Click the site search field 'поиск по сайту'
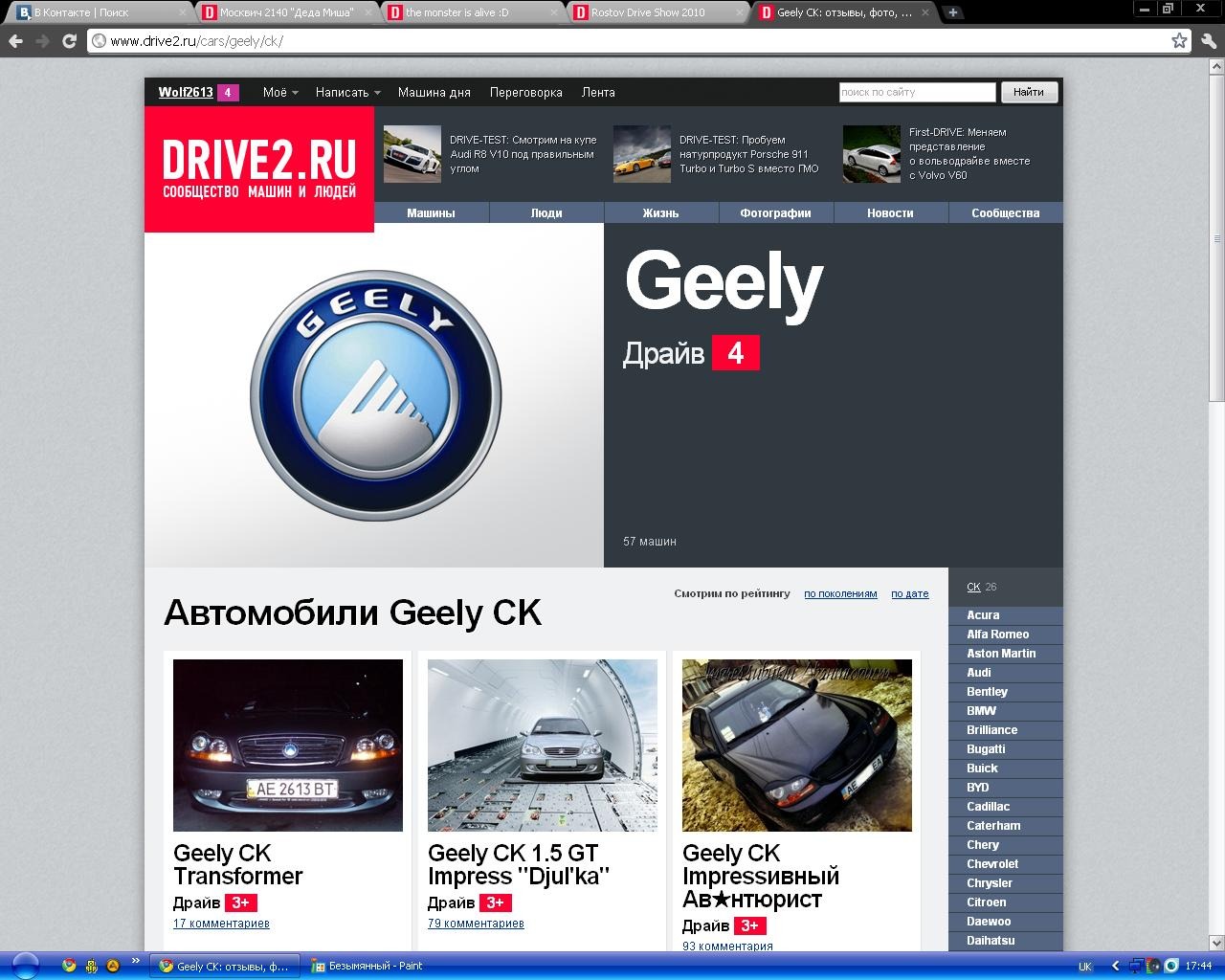Viewport: 1225px width, 980px height. coord(918,92)
